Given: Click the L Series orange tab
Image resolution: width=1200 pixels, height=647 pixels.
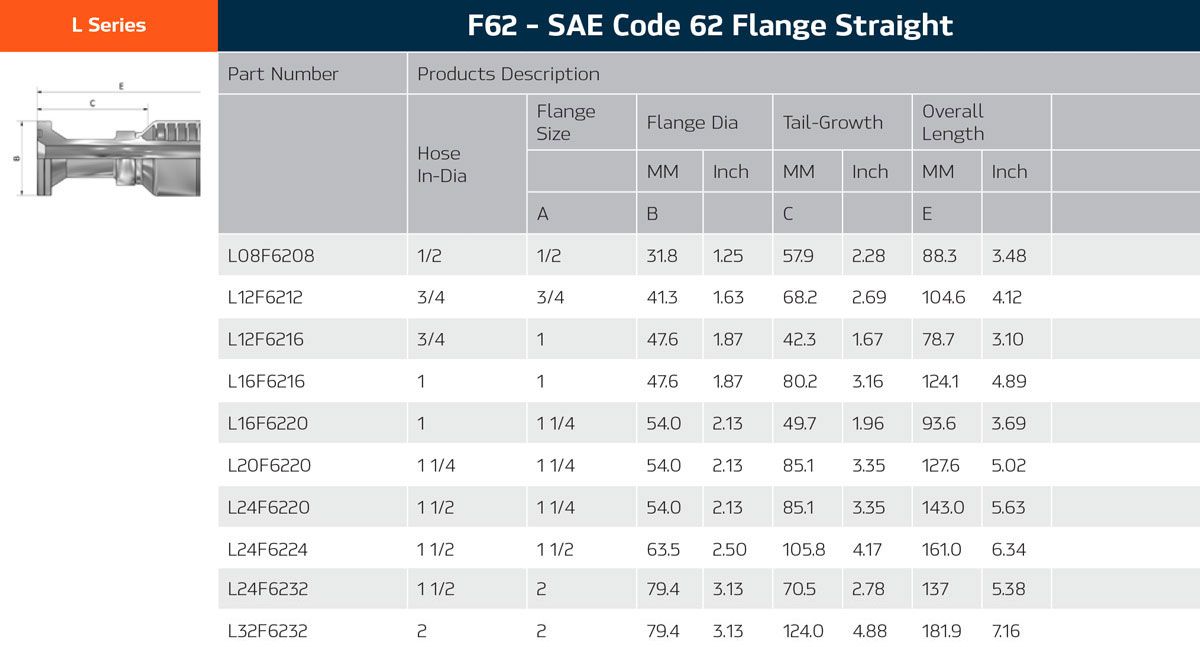Looking at the screenshot, I should coord(108,26).
